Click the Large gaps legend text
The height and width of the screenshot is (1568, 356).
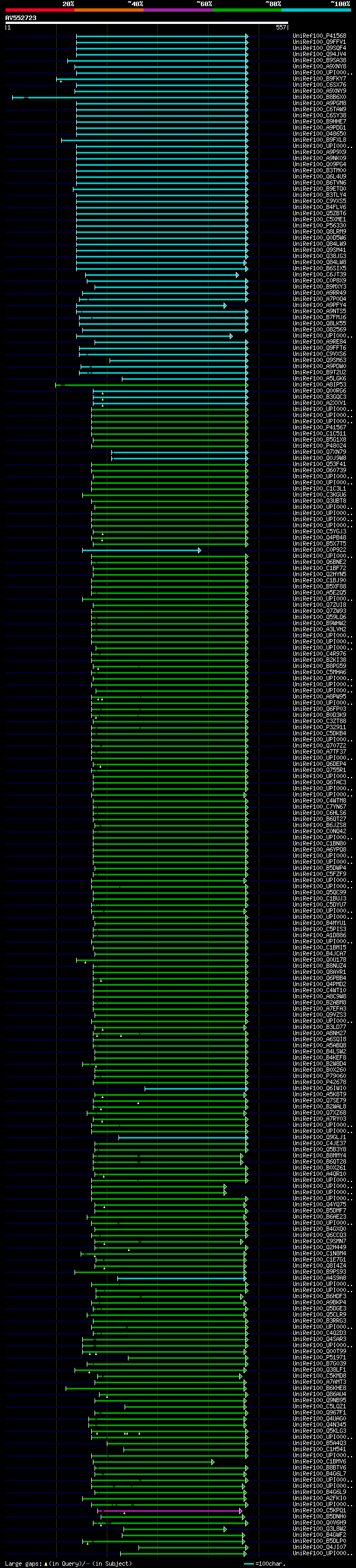[x=23, y=1563]
